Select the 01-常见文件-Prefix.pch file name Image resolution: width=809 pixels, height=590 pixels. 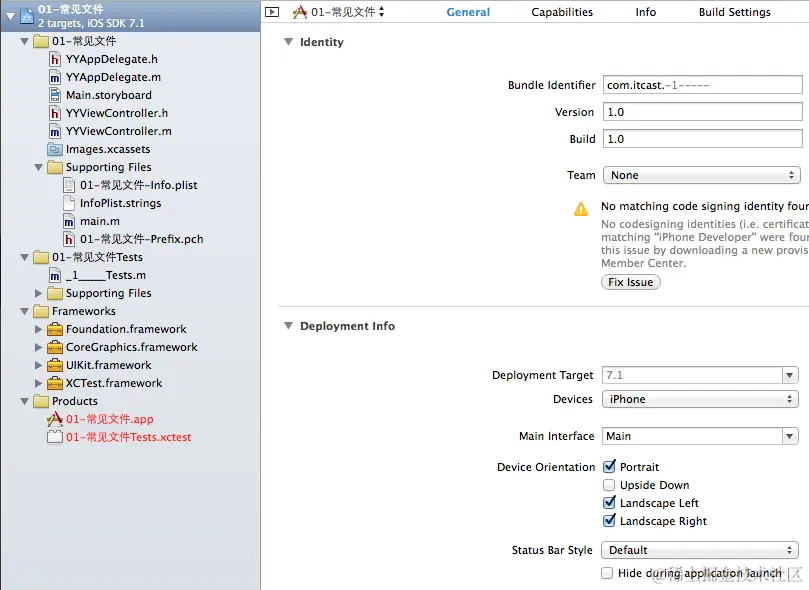(x=141, y=239)
